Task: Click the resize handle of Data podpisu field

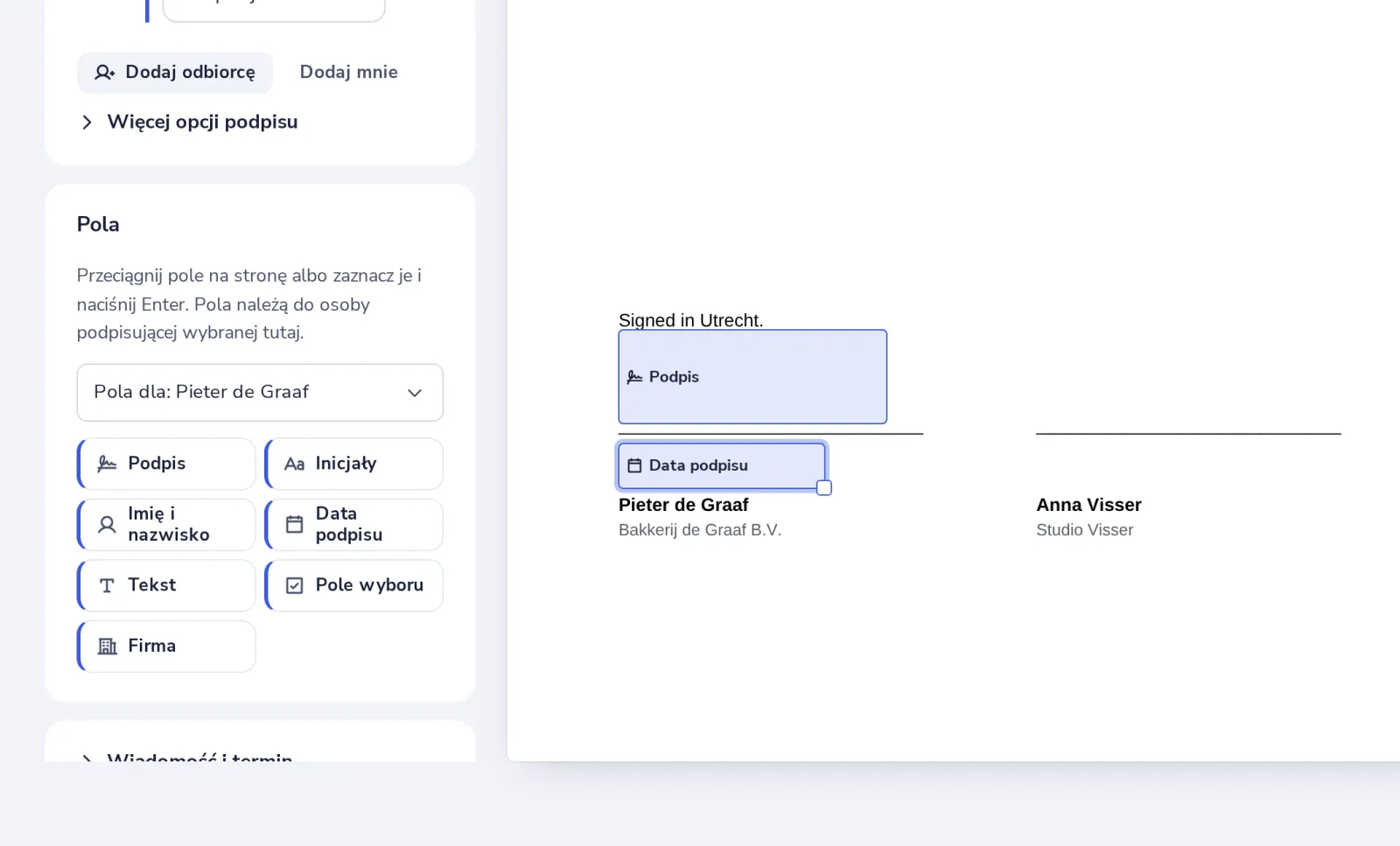Action: click(x=824, y=488)
